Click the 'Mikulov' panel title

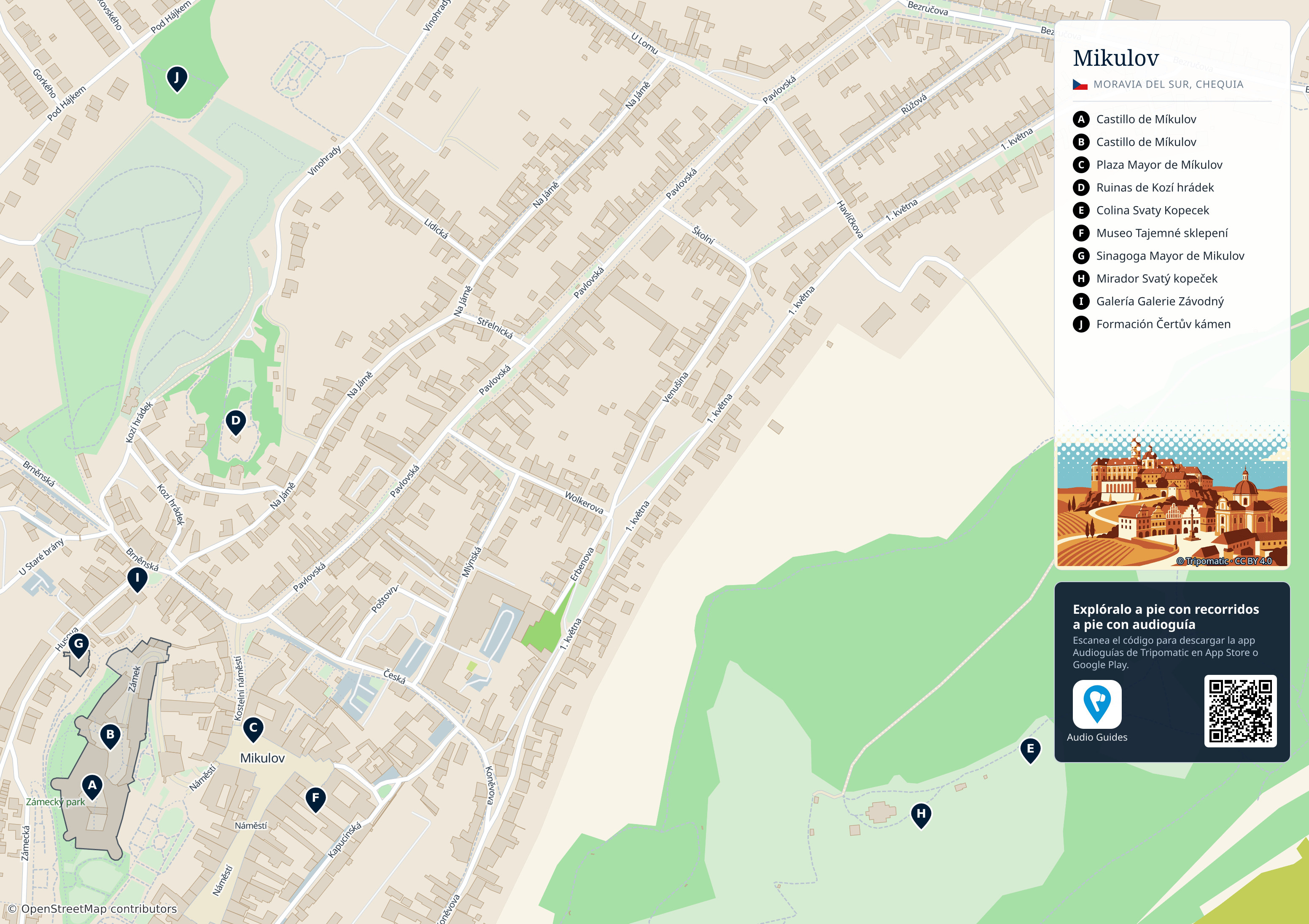click(x=1115, y=58)
